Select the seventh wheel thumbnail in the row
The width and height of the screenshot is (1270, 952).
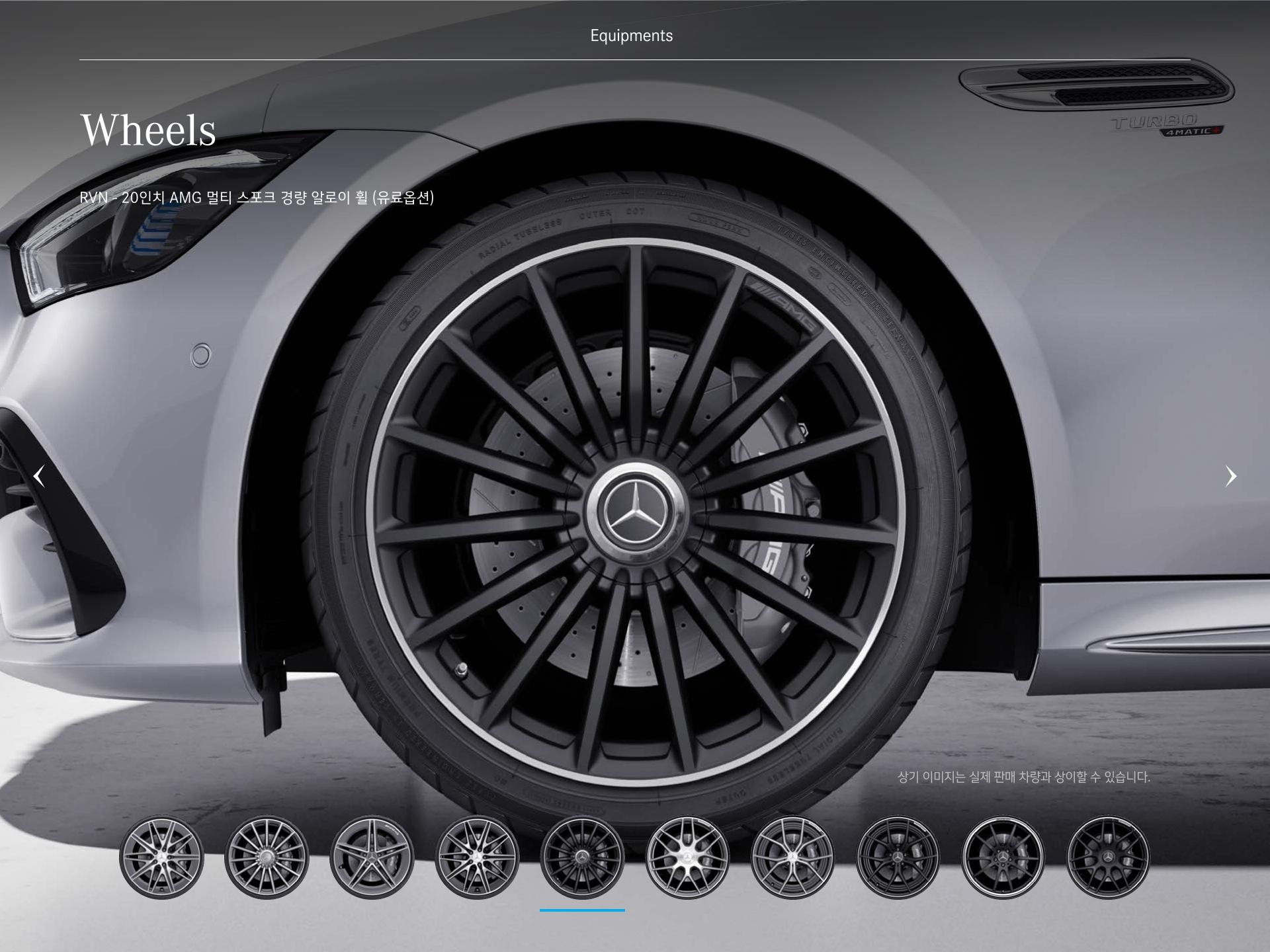pos(792,857)
